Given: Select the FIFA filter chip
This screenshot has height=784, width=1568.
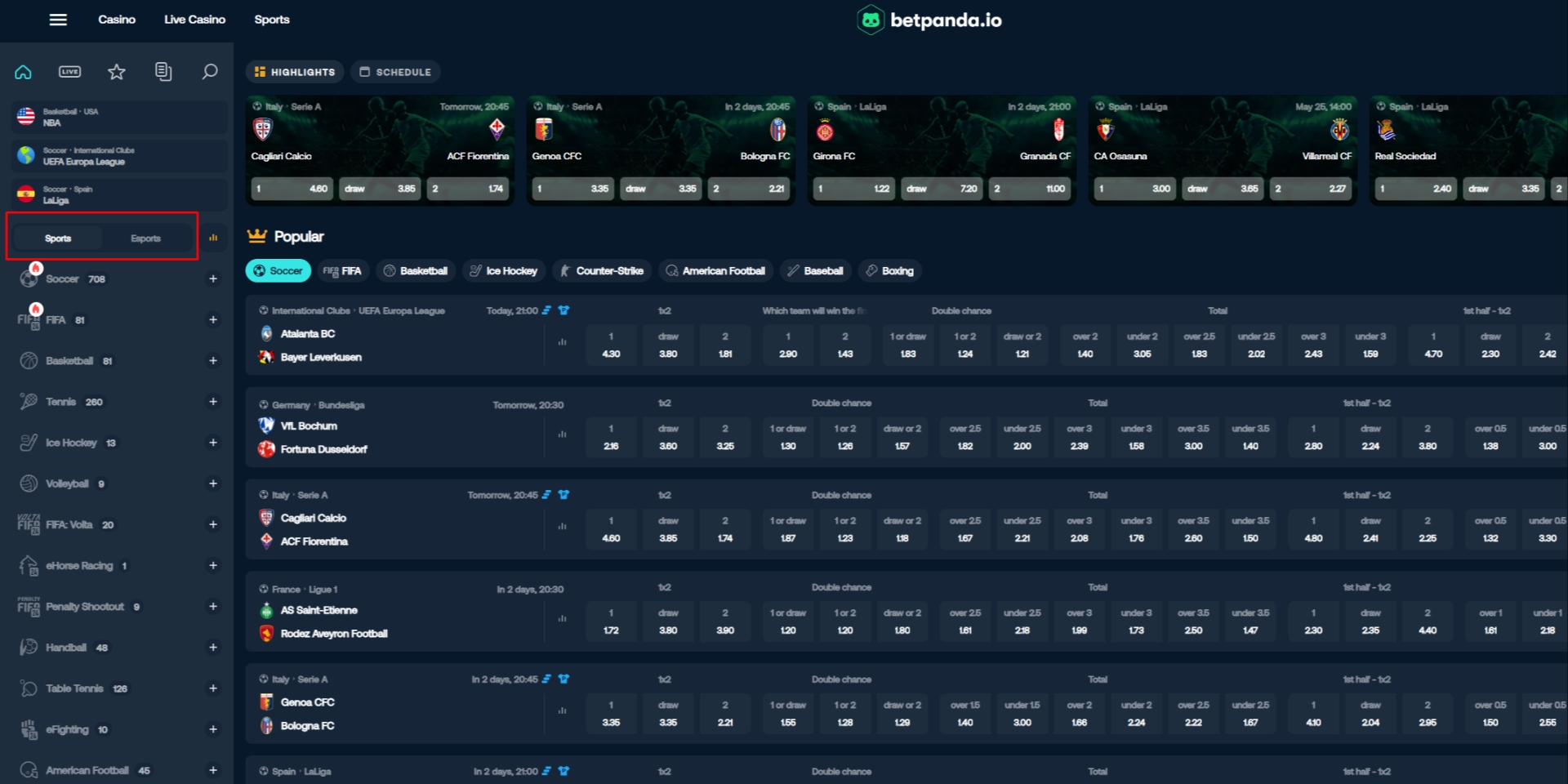Looking at the screenshot, I should [x=342, y=271].
